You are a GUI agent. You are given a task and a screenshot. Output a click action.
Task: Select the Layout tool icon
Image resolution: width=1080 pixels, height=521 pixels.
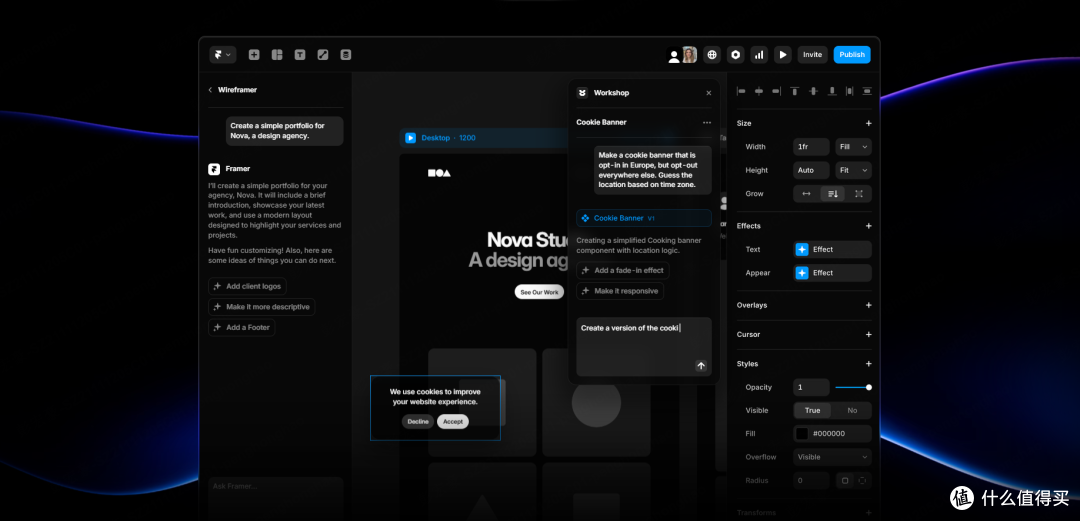[x=277, y=55]
